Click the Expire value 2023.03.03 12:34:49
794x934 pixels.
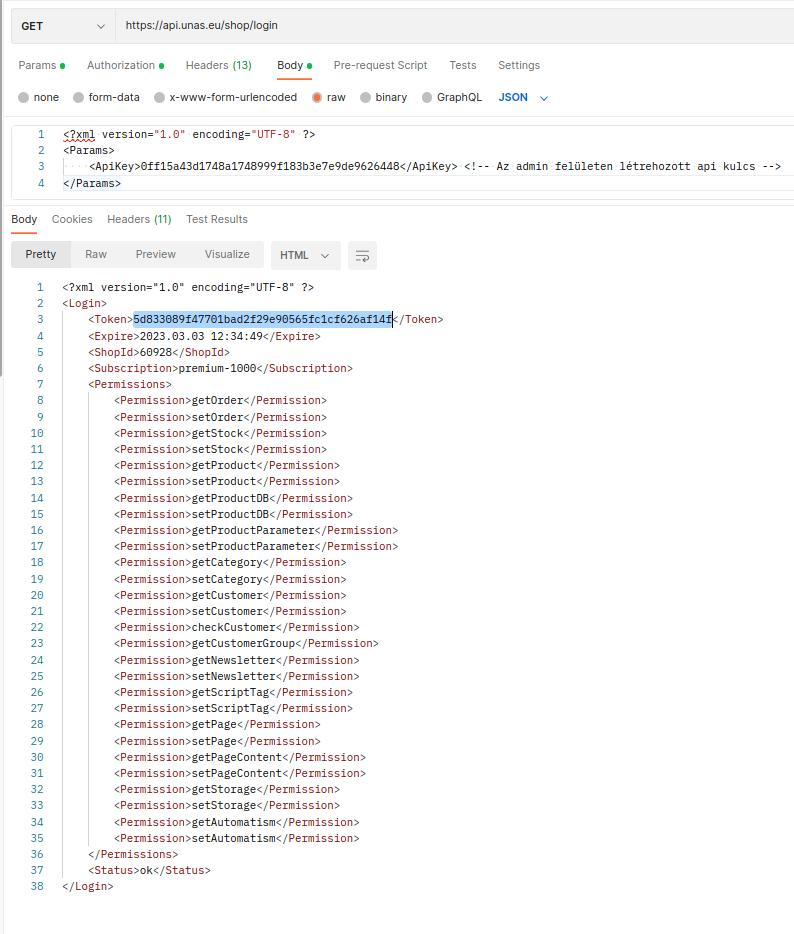[x=201, y=337]
